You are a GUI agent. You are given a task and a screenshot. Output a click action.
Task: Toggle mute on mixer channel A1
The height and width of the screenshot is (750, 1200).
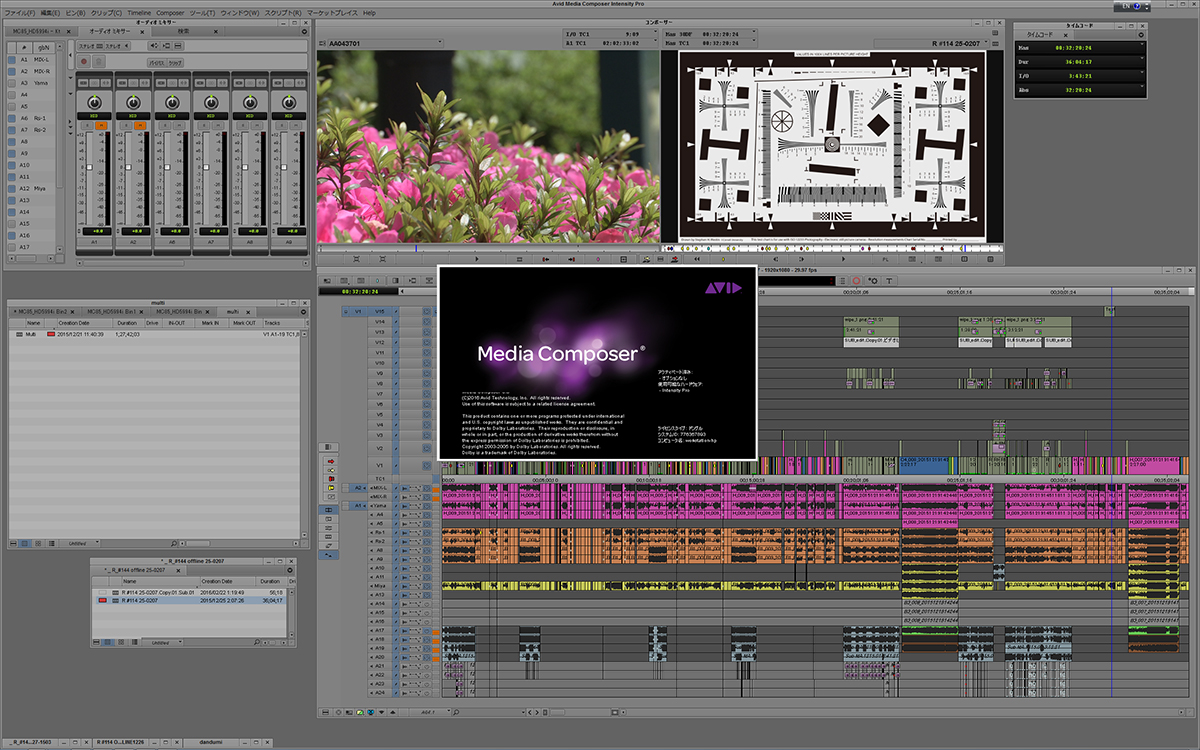point(101,125)
